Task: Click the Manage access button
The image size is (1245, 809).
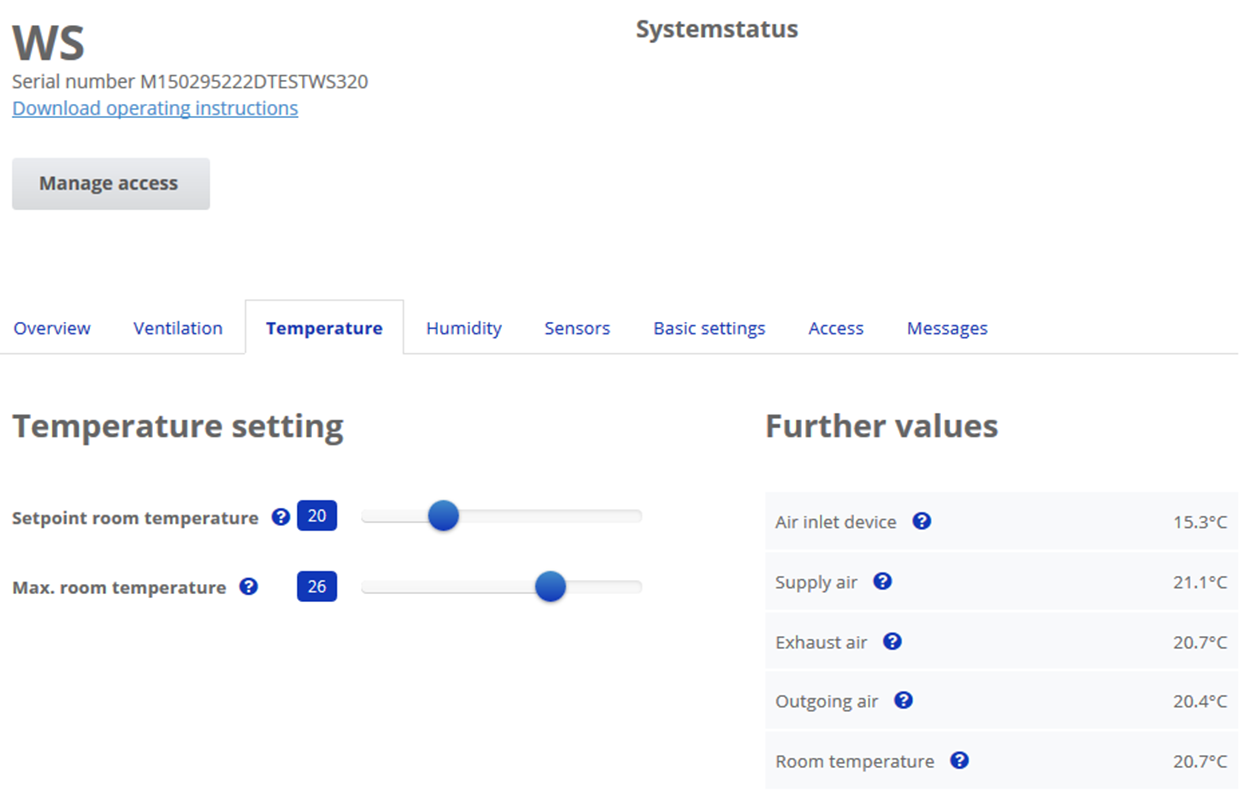Action: tap(110, 184)
